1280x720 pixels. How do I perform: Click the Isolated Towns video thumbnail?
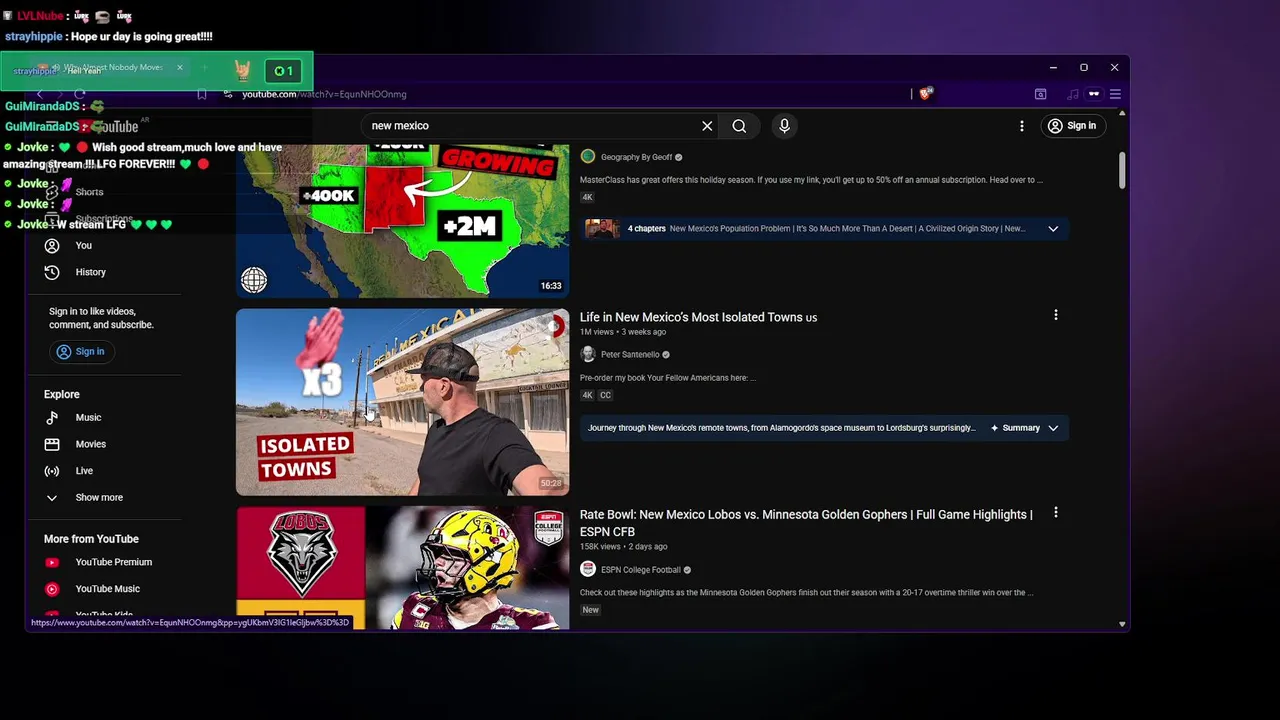pos(403,402)
